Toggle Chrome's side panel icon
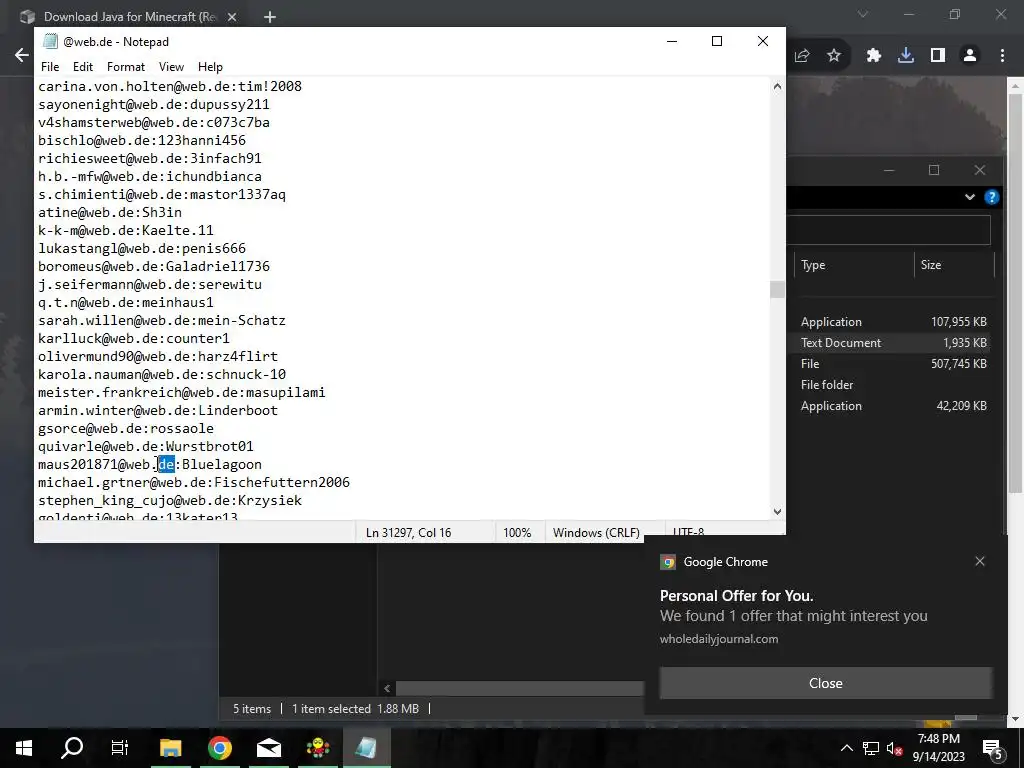The image size is (1024, 768). [938, 56]
